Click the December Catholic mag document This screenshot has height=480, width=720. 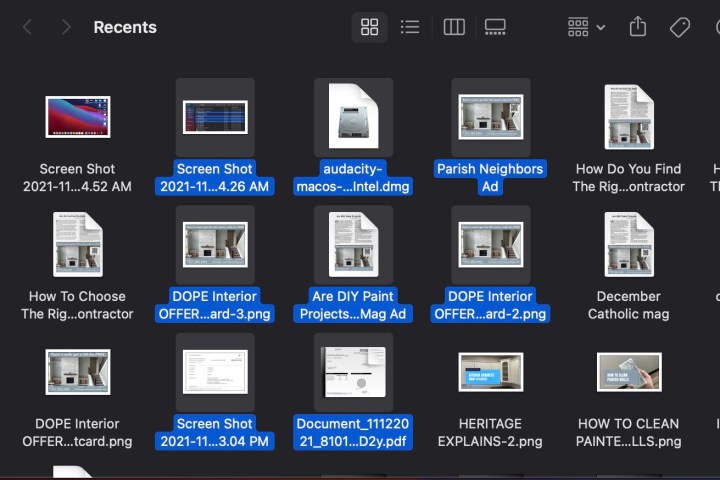pos(628,245)
